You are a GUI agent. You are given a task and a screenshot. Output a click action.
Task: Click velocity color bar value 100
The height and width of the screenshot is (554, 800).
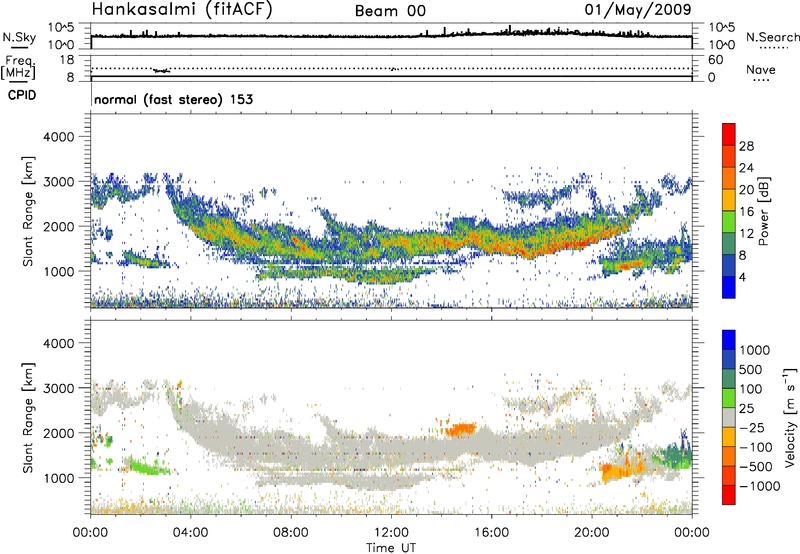pos(751,389)
